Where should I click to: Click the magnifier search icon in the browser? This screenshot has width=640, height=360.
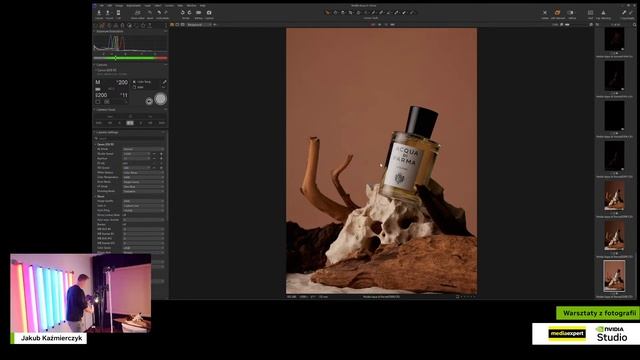click(x=635, y=25)
